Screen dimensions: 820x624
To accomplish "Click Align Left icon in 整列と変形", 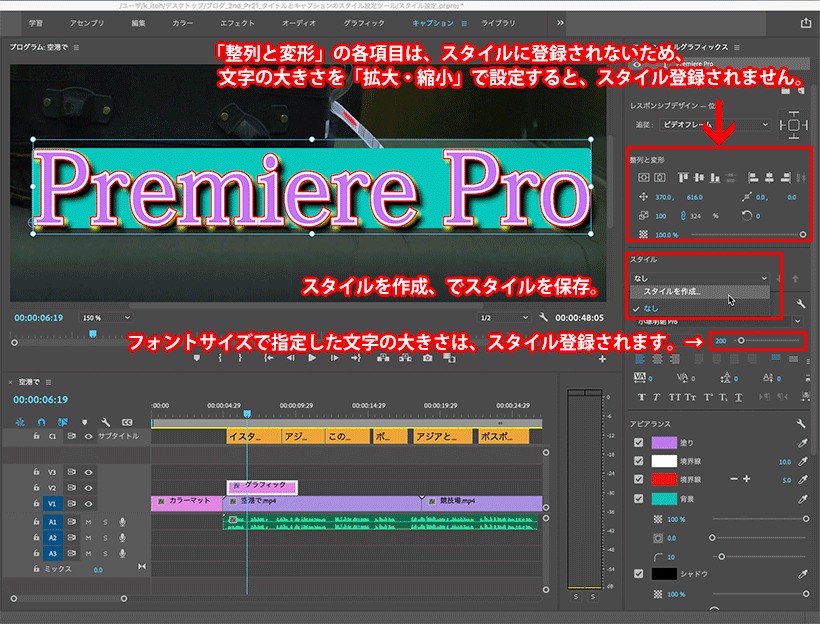I will pyautogui.click(x=753, y=178).
